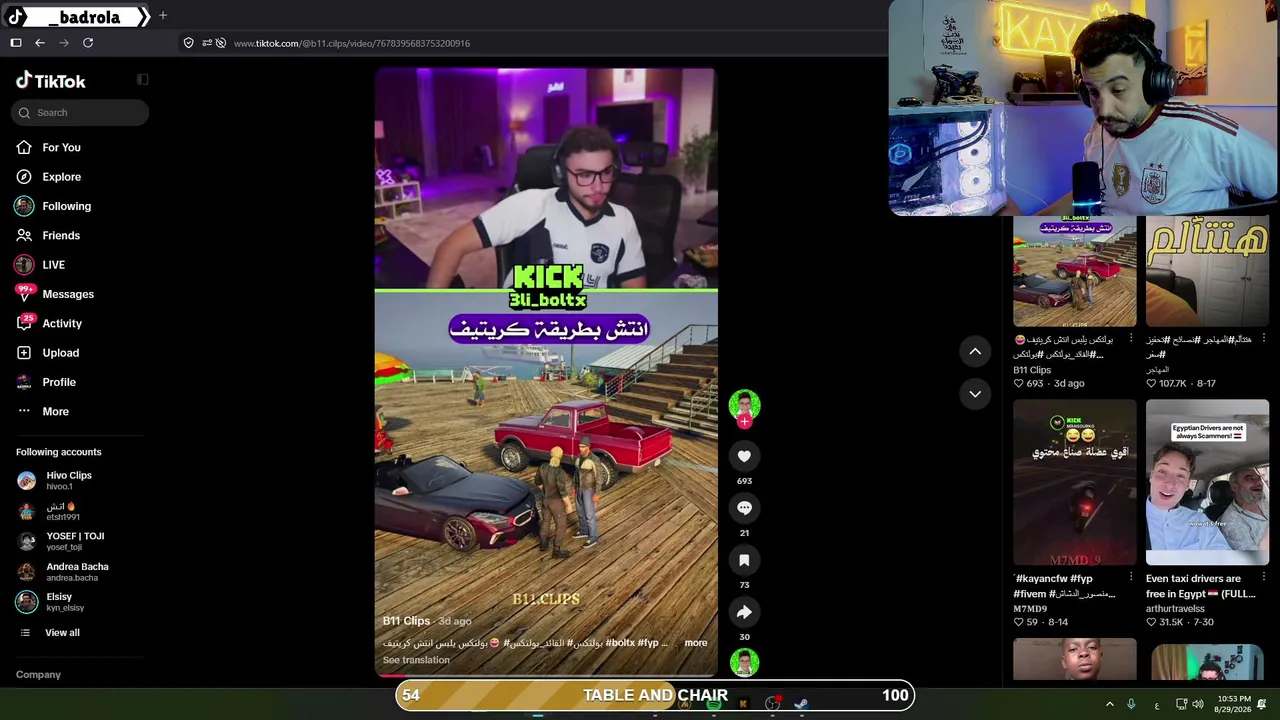
Task: Click the shield site-security icon in the address bar
Action: coord(188,43)
